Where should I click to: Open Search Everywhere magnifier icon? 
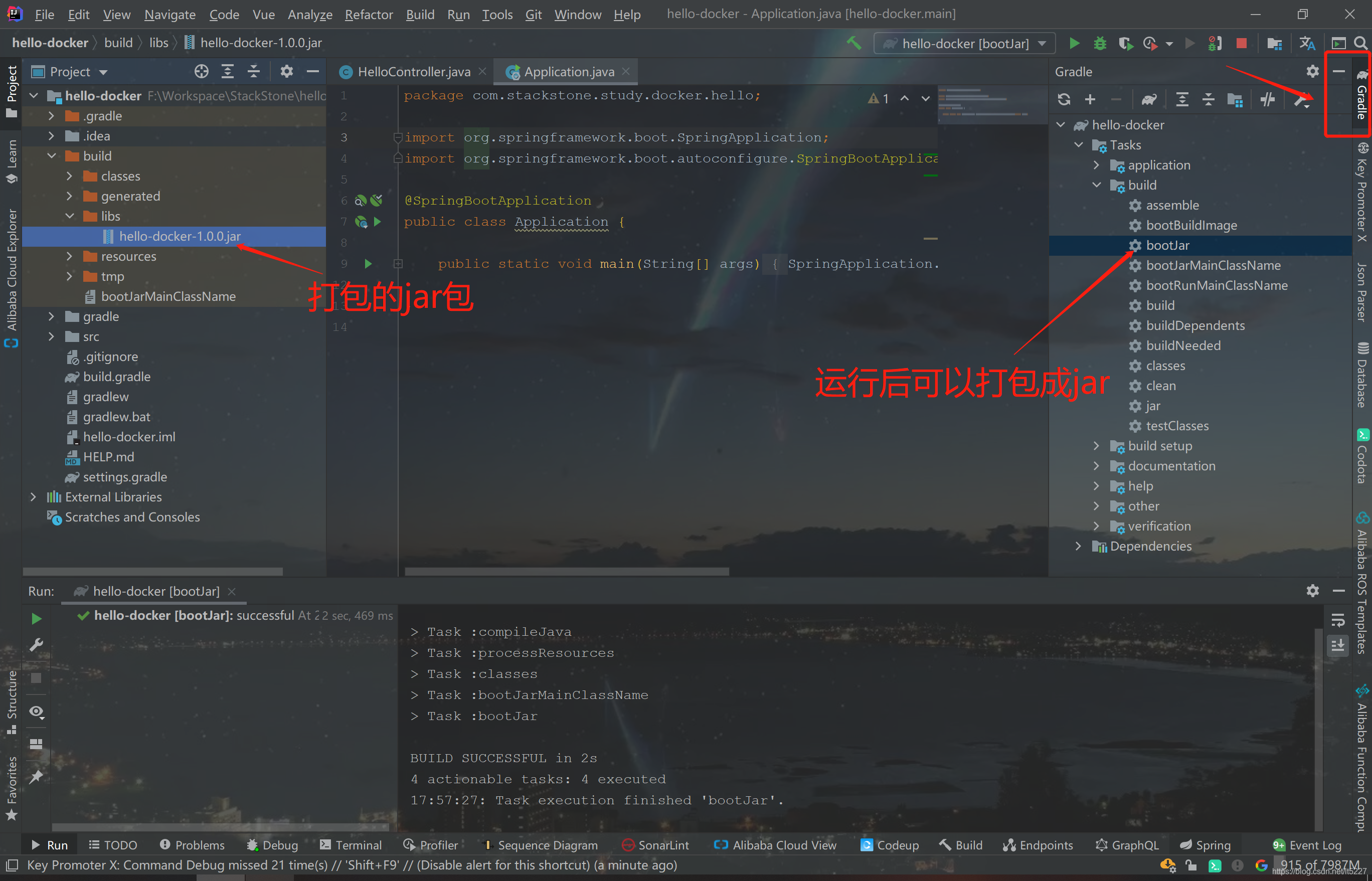tap(1360, 44)
